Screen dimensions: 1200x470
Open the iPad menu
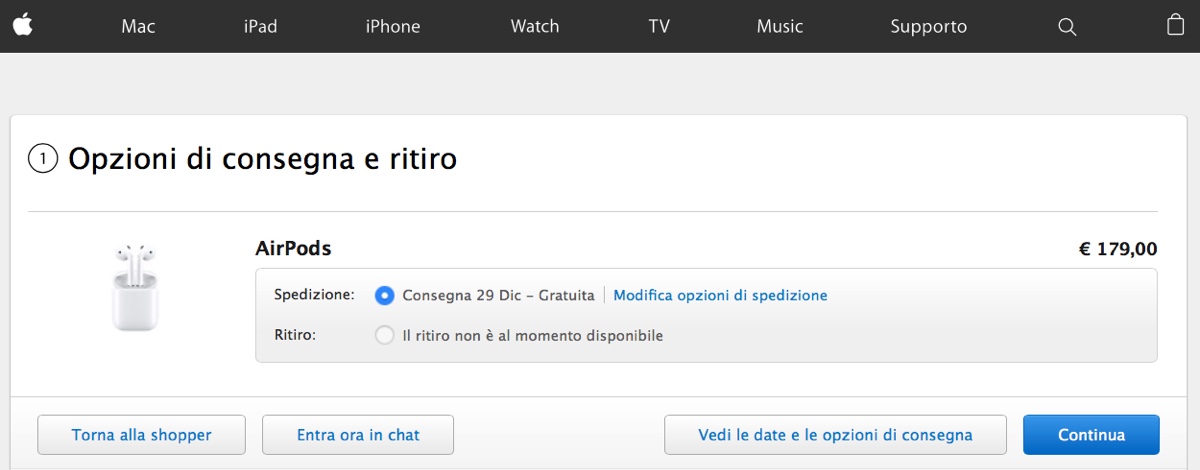coord(260,27)
